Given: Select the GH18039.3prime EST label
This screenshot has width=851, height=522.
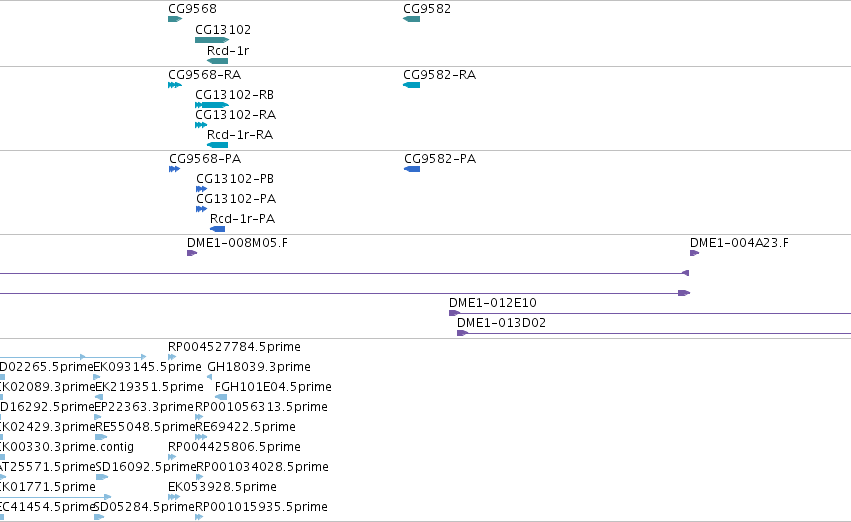Looking at the screenshot, I should point(259,367).
